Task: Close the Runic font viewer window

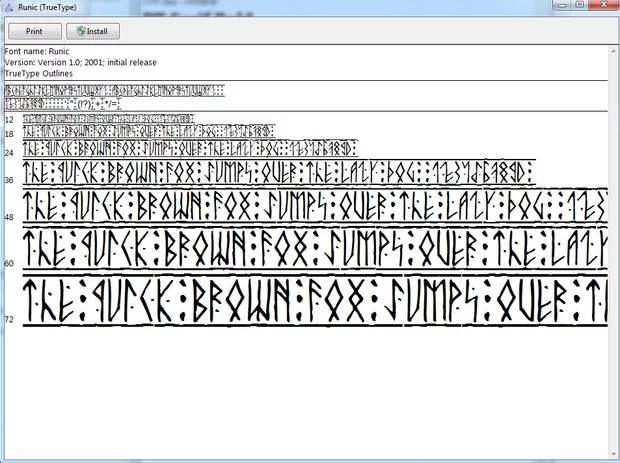Action: (602, 5)
